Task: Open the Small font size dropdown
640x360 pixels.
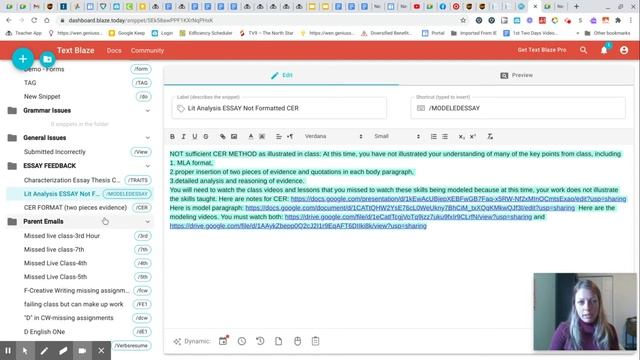Action: click(397, 136)
